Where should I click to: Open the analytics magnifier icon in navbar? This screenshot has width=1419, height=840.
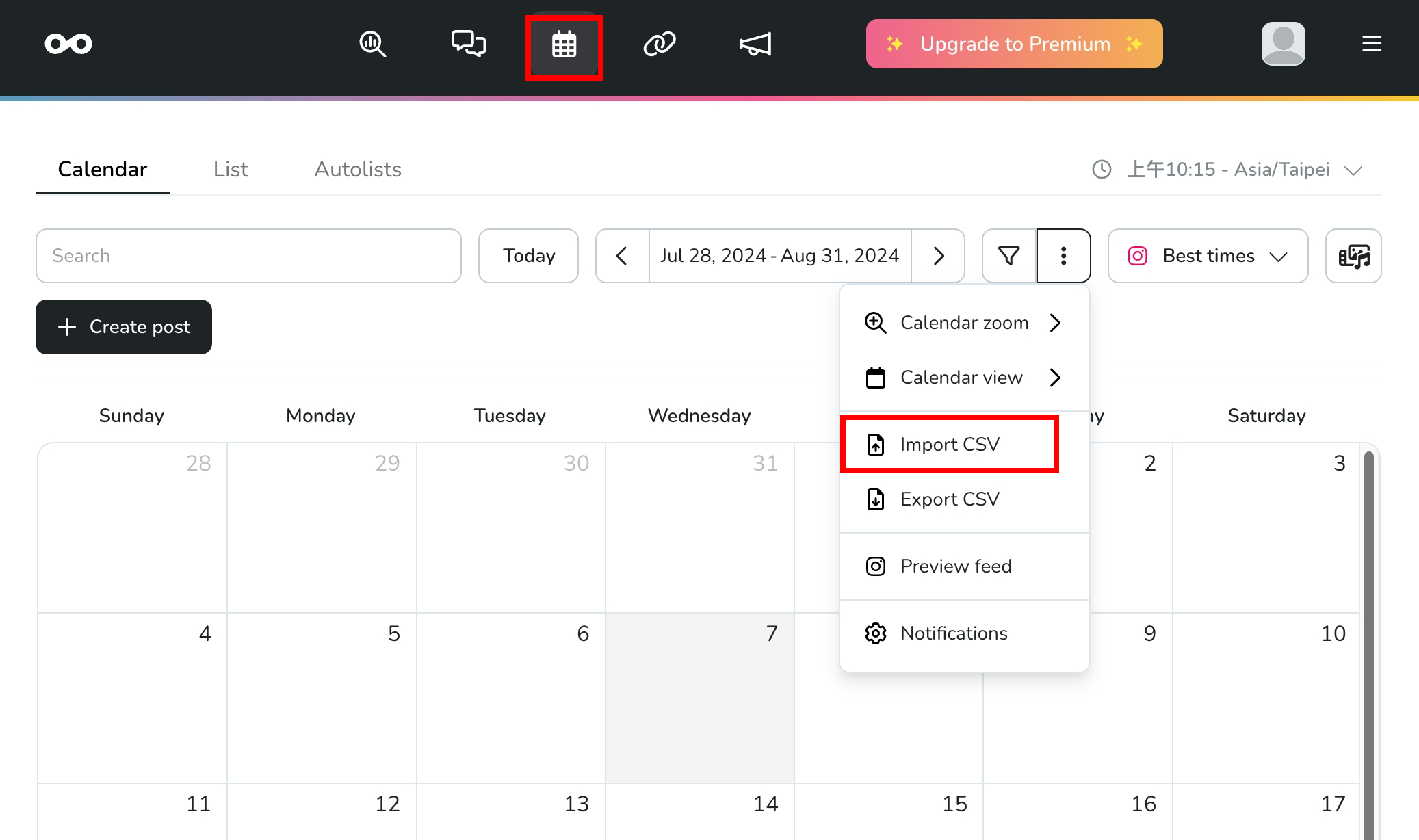(x=373, y=44)
